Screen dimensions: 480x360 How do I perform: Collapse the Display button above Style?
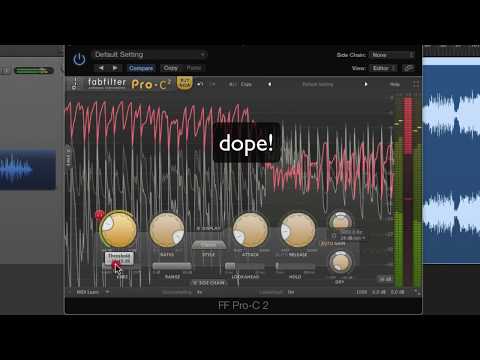(209, 228)
